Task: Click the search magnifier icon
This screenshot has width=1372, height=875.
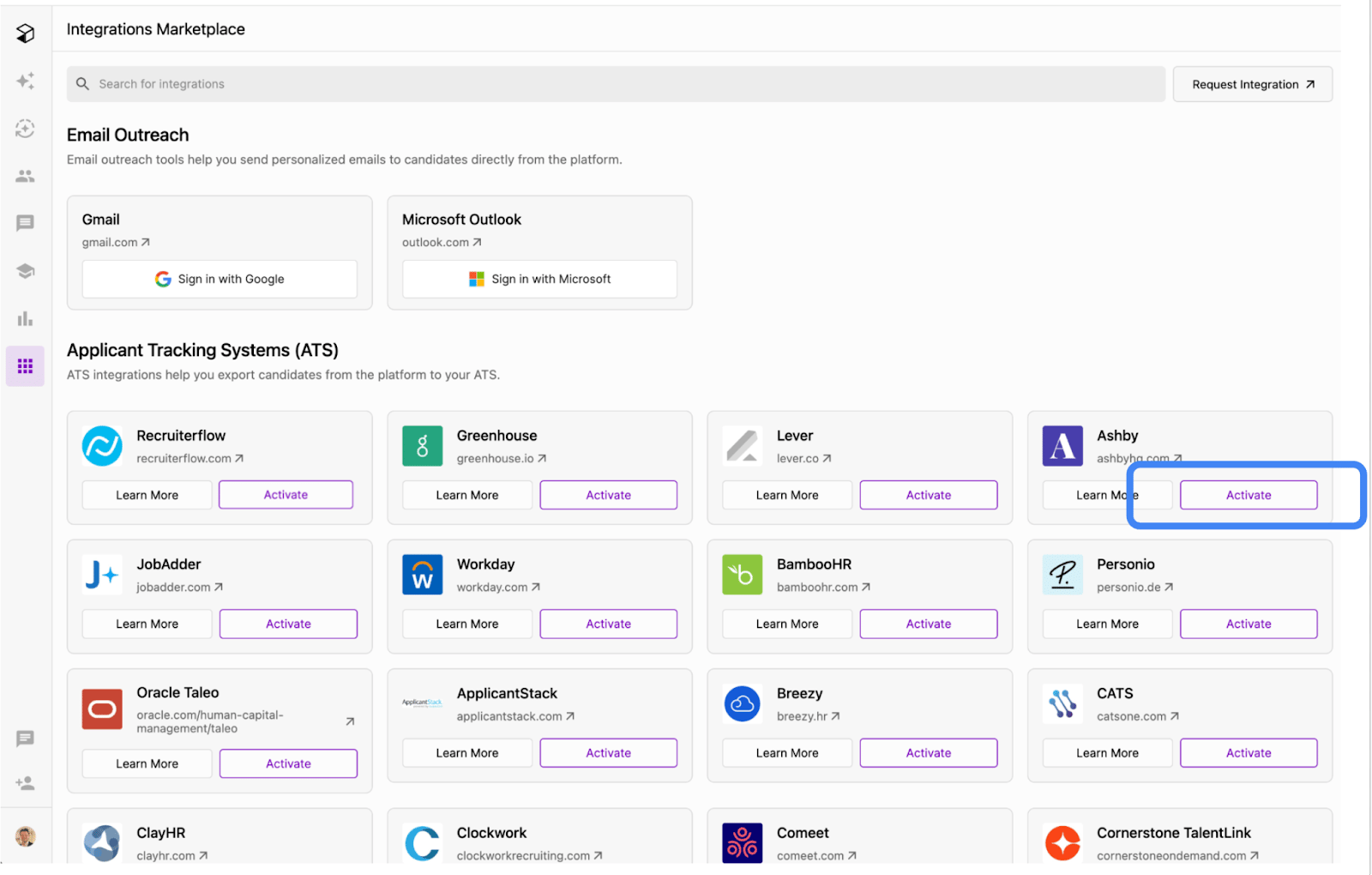Action: [82, 84]
